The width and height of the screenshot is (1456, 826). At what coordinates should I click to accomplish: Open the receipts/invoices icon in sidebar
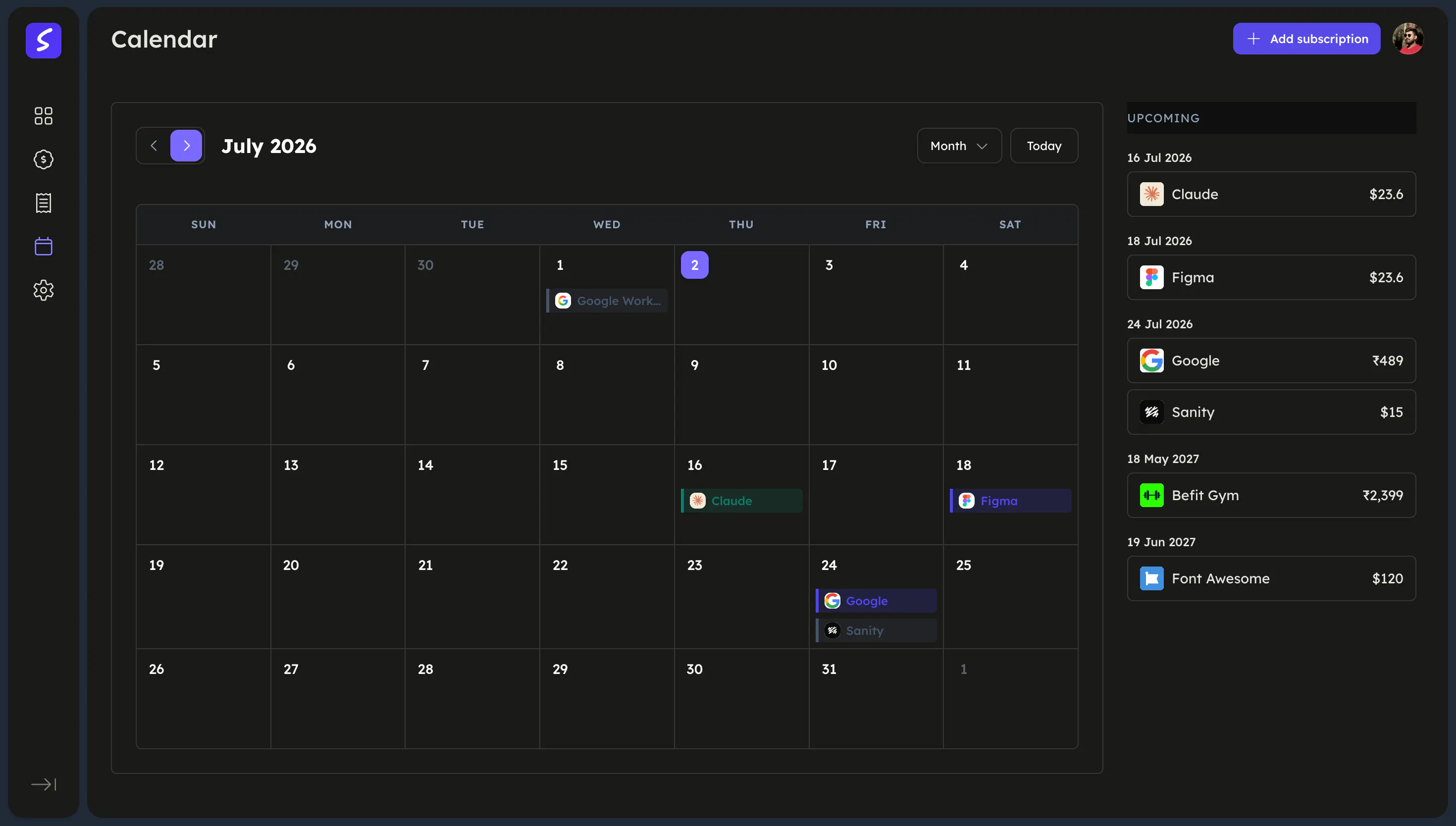43,203
